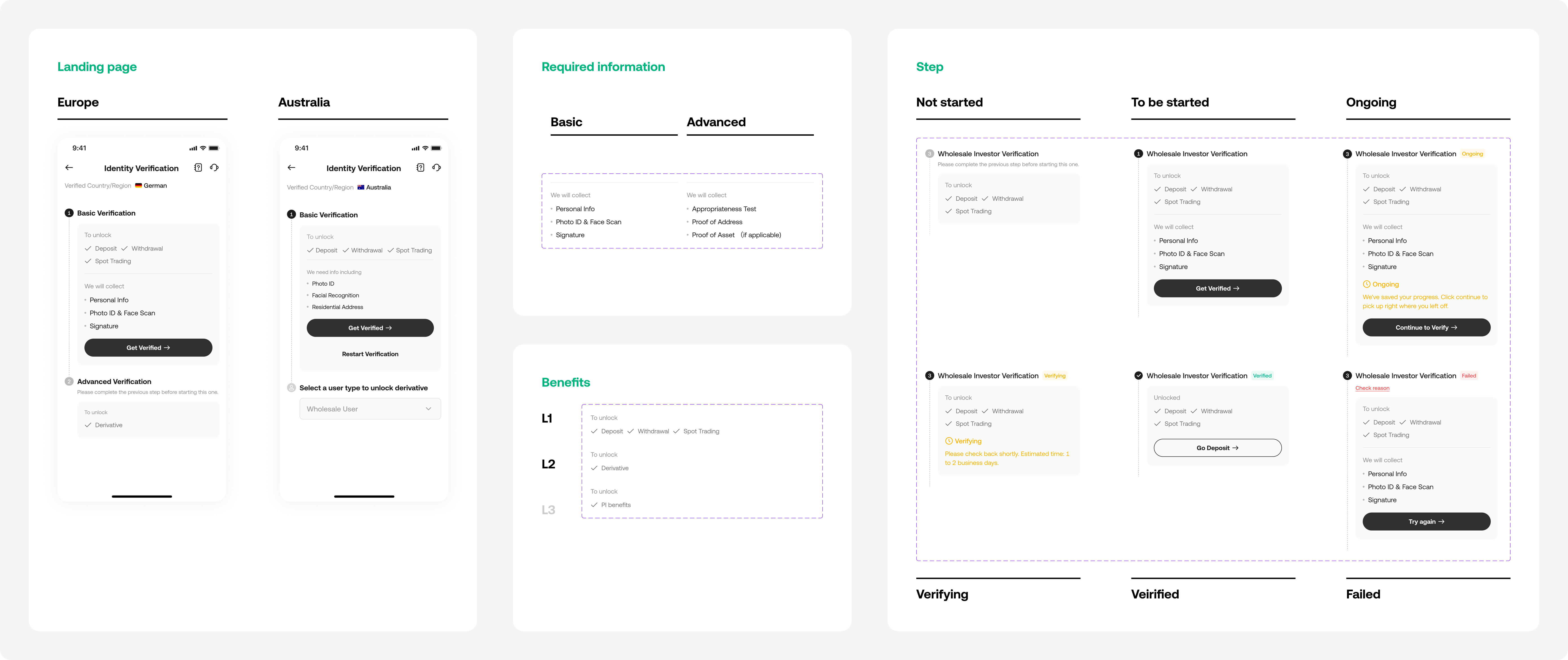Click the support headset icon in the Europe phone
The image size is (1568, 660).
[214, 167]
